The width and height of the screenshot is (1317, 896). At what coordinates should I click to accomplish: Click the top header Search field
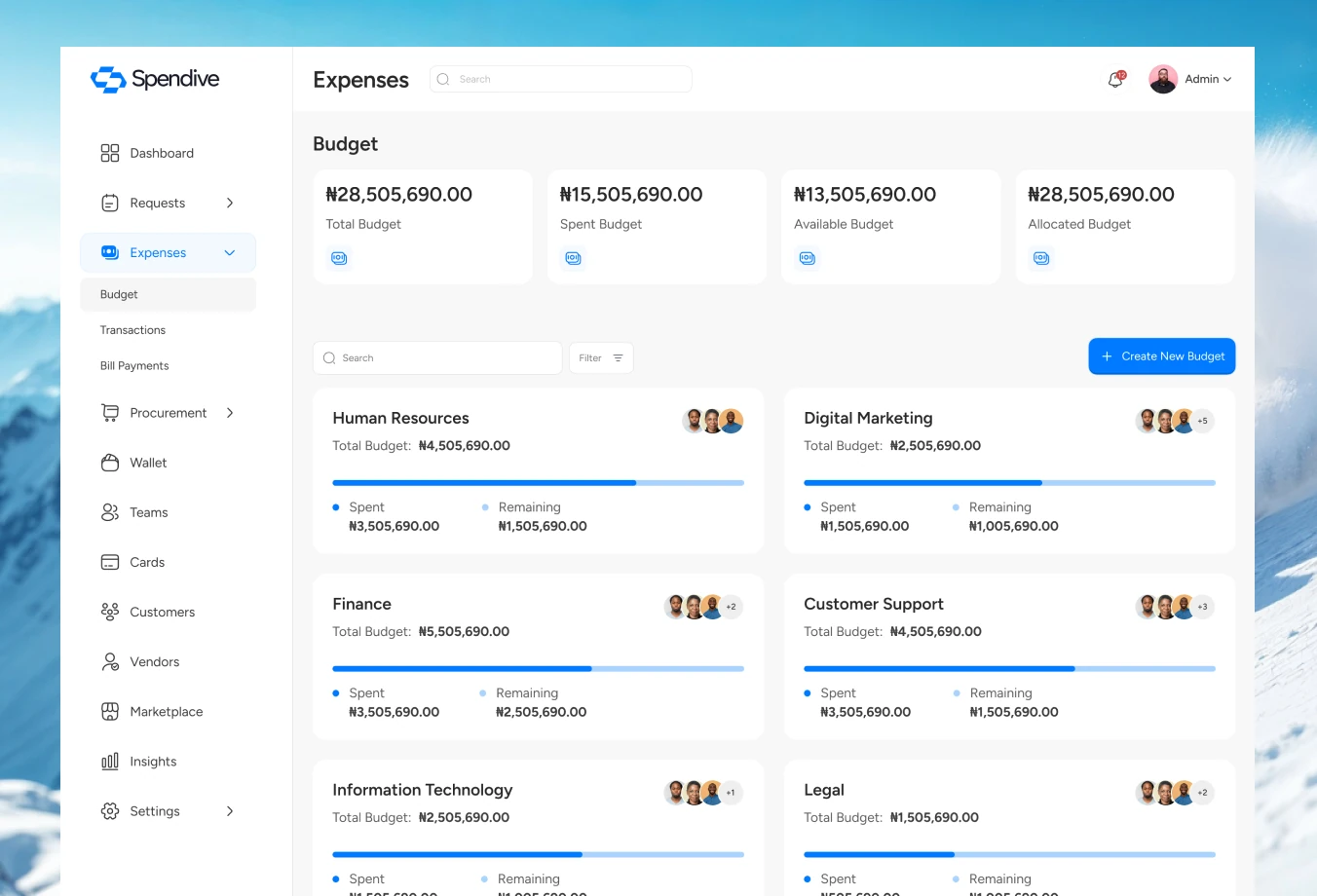tap(561, 79)
